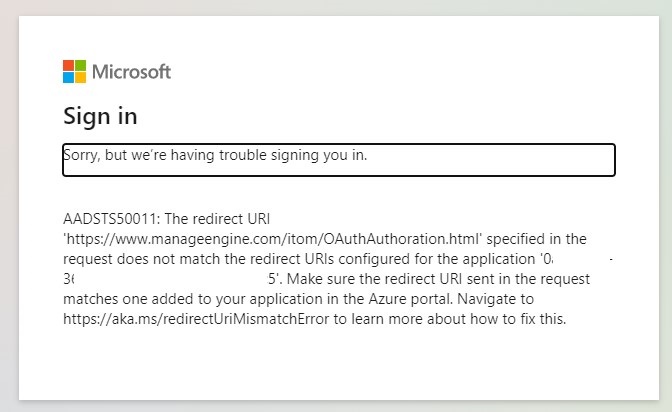This screenshot has height=412, width=672.
Task: Click empty area at bottom of sign-in card
Action: coord(338,370)
